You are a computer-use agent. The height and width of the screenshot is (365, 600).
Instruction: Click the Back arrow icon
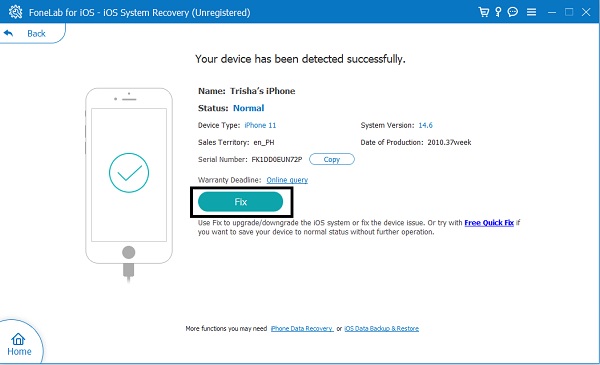click(x=8, y=33)
